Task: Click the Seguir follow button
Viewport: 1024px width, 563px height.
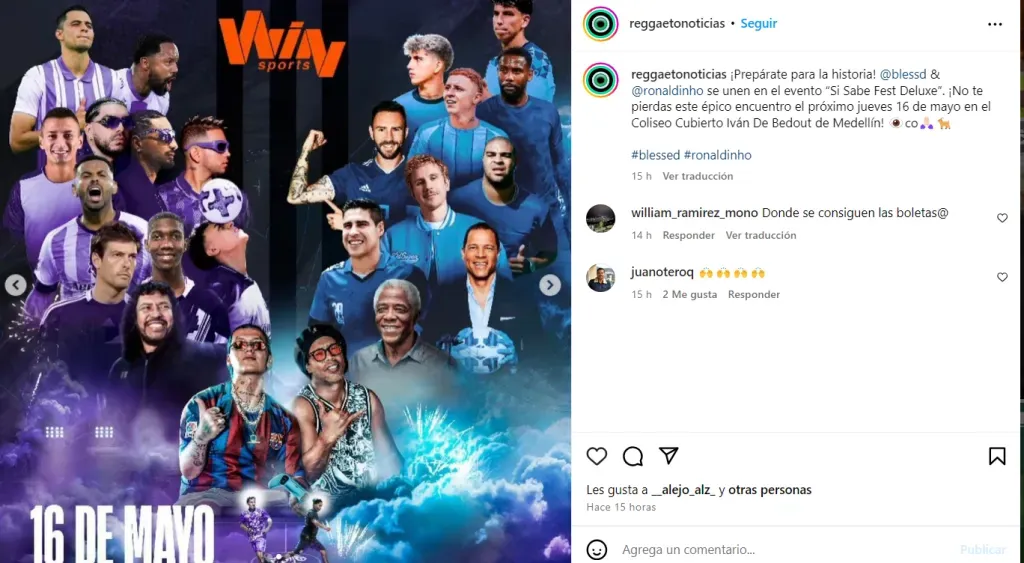Action: click(758, 24)
